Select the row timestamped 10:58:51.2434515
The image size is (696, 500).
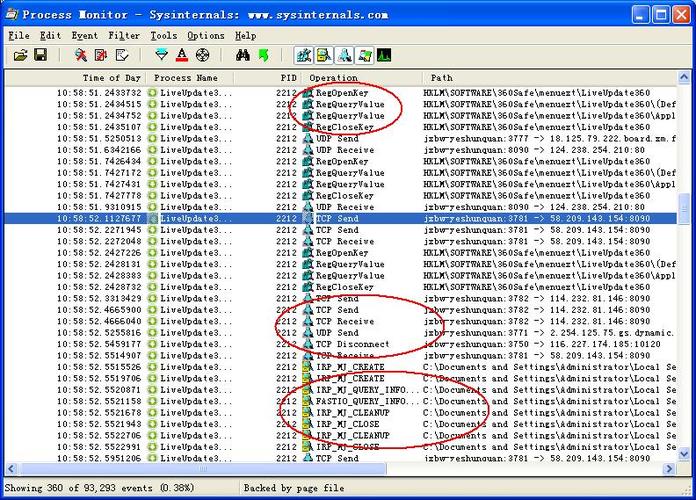341,104
